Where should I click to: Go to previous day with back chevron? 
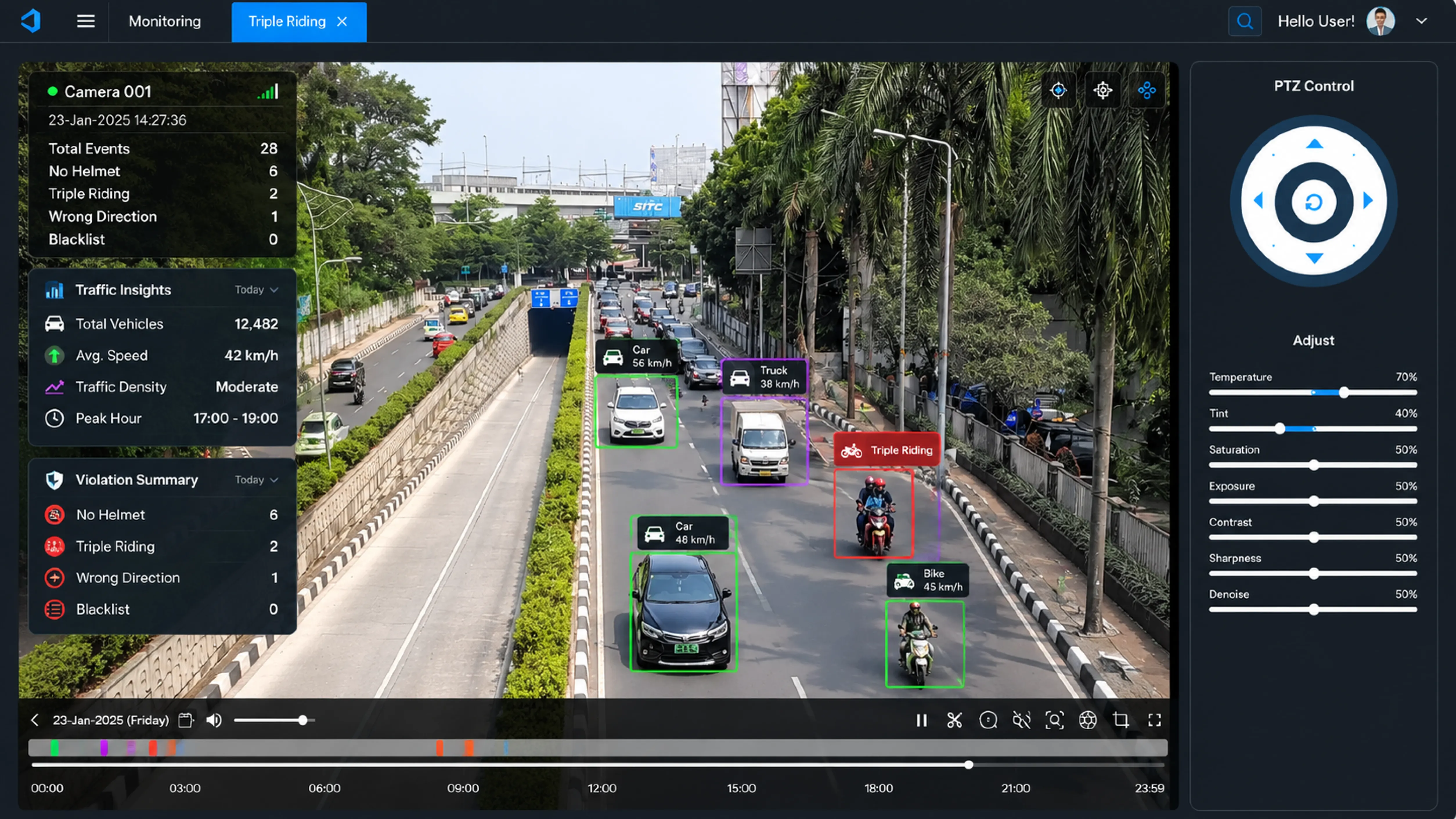click(35, 720)
